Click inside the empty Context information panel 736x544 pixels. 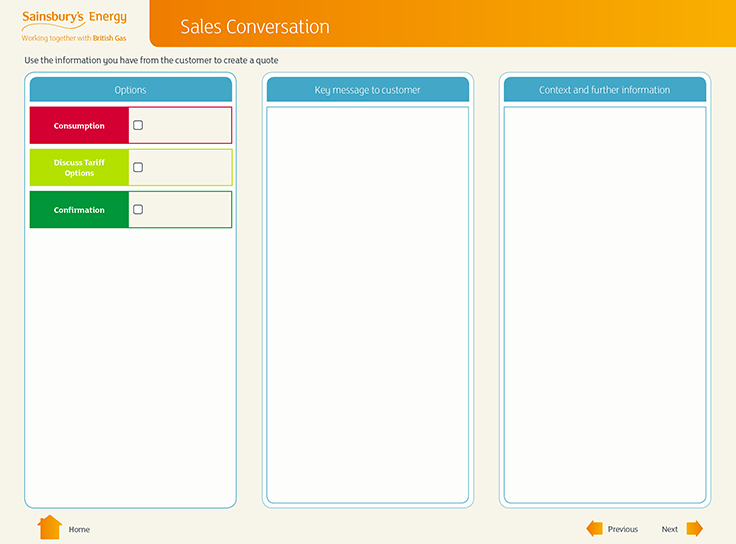click(x=604, y=300)
